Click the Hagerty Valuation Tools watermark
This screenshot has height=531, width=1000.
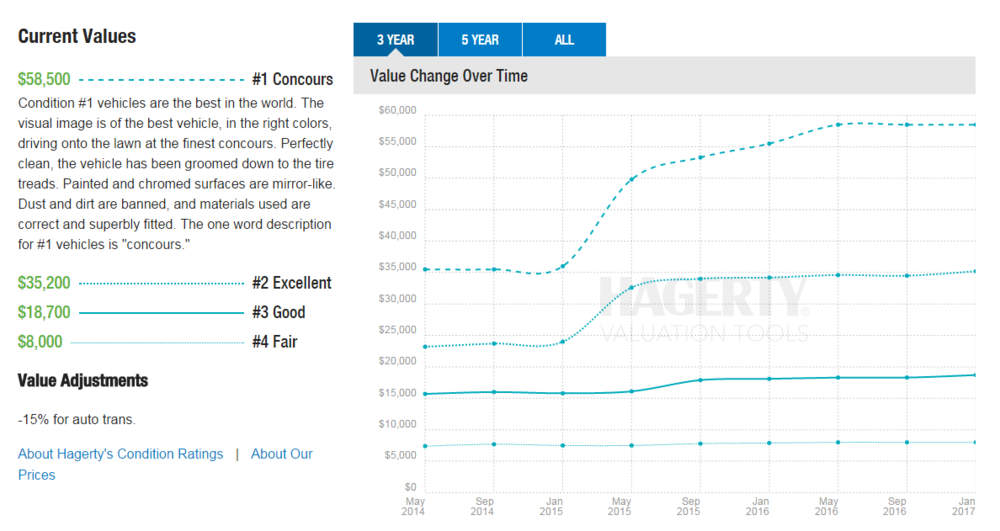(x=704, y=310)
